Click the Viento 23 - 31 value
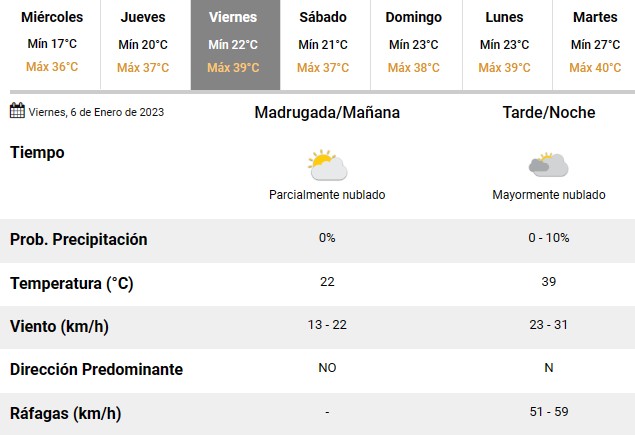 click(x=549, y=325)
